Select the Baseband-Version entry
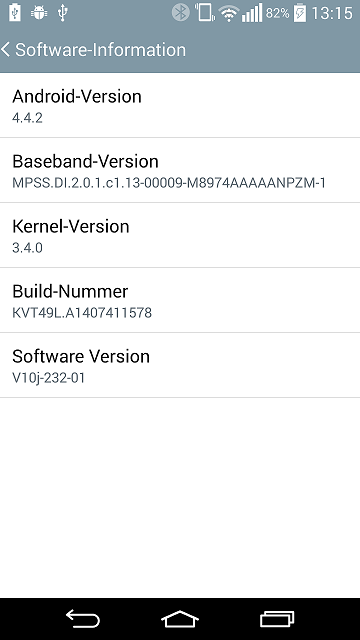 point(180,170)
